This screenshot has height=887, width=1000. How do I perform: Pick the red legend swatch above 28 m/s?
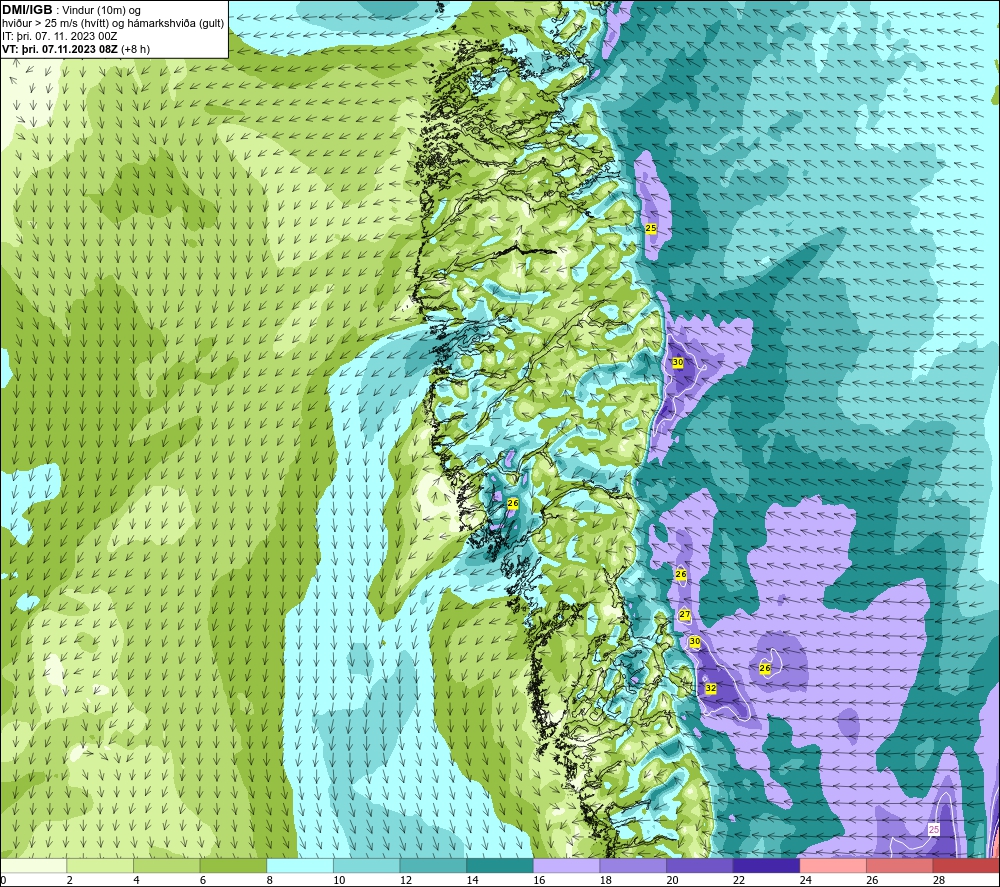[966, 865]
